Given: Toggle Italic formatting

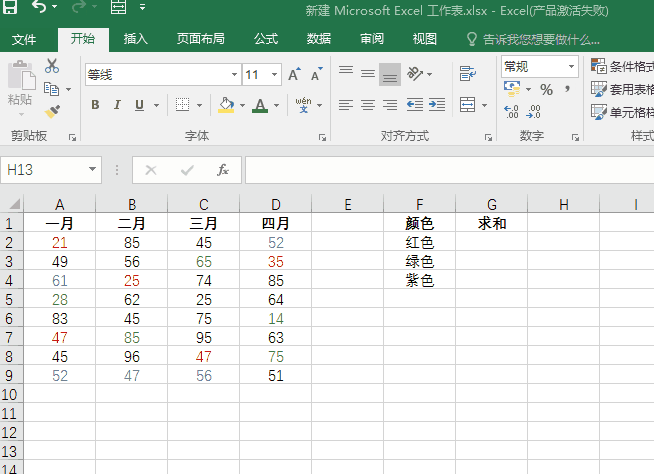Looking at the screenshot, I should click(117, 105).
